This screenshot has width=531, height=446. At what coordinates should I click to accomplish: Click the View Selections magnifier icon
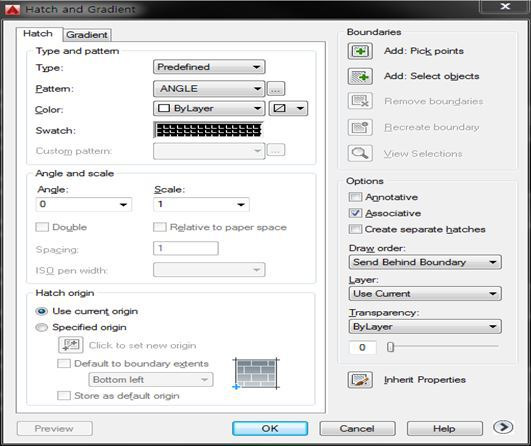pyautogui.click(x=360, y=153)
